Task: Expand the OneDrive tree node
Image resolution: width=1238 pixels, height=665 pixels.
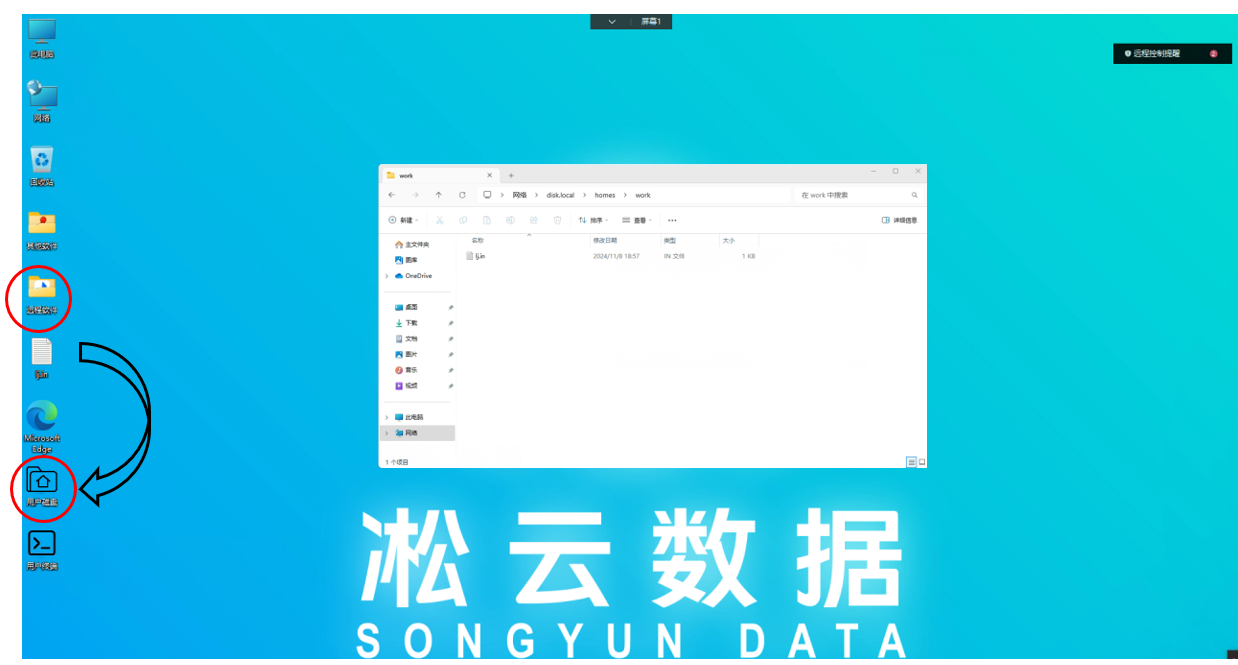Action: [387, 276]
